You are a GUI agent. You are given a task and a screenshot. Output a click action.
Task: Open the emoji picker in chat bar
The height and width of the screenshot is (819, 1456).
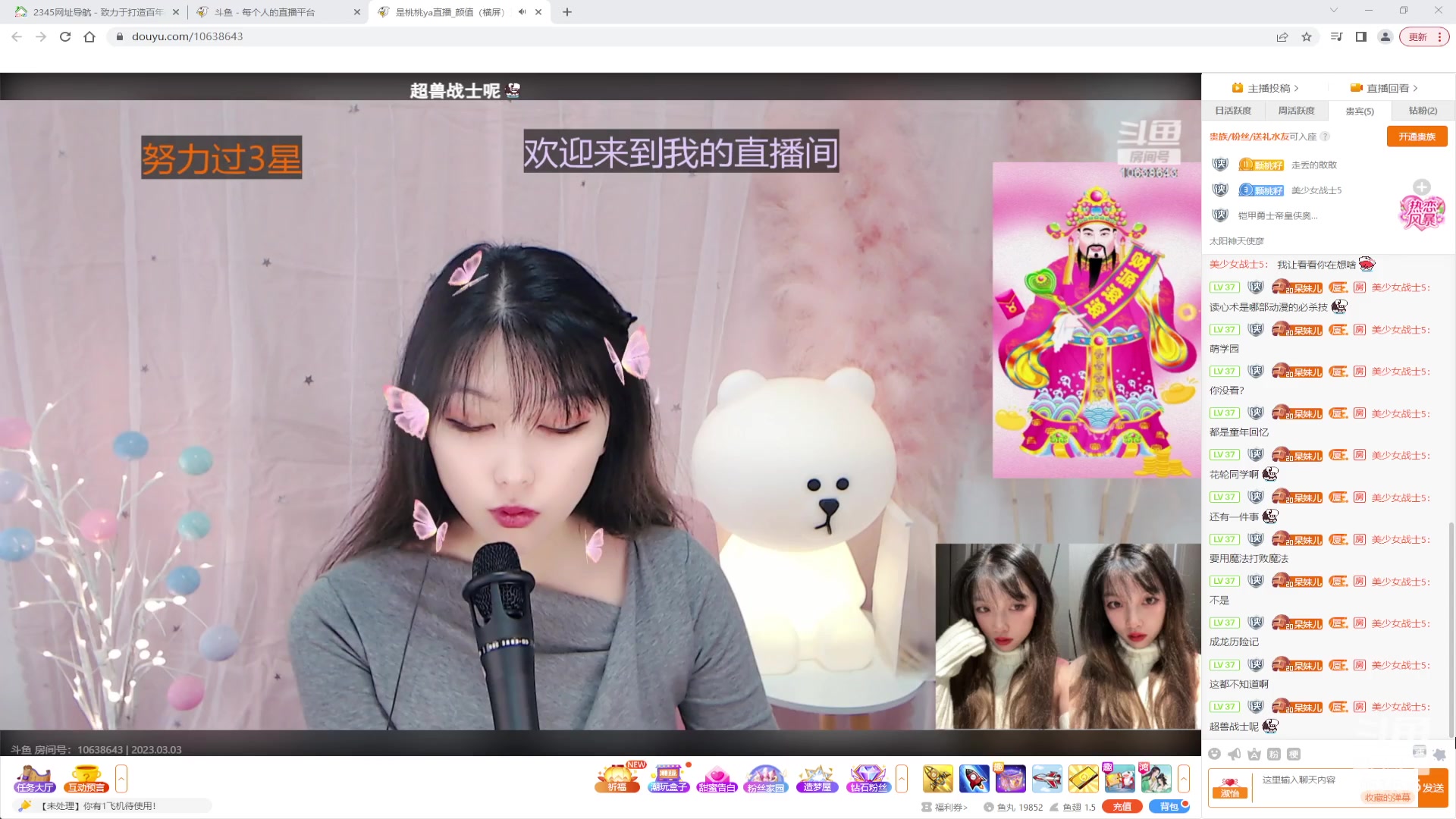coord(1214,754)
